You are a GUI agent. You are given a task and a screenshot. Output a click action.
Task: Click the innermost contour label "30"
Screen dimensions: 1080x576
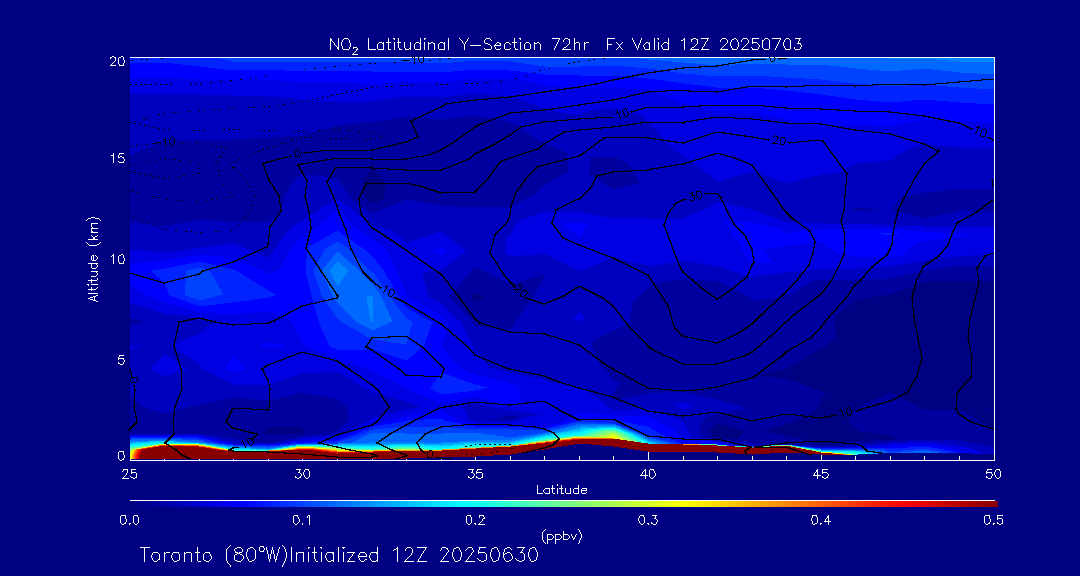(696, 196)
